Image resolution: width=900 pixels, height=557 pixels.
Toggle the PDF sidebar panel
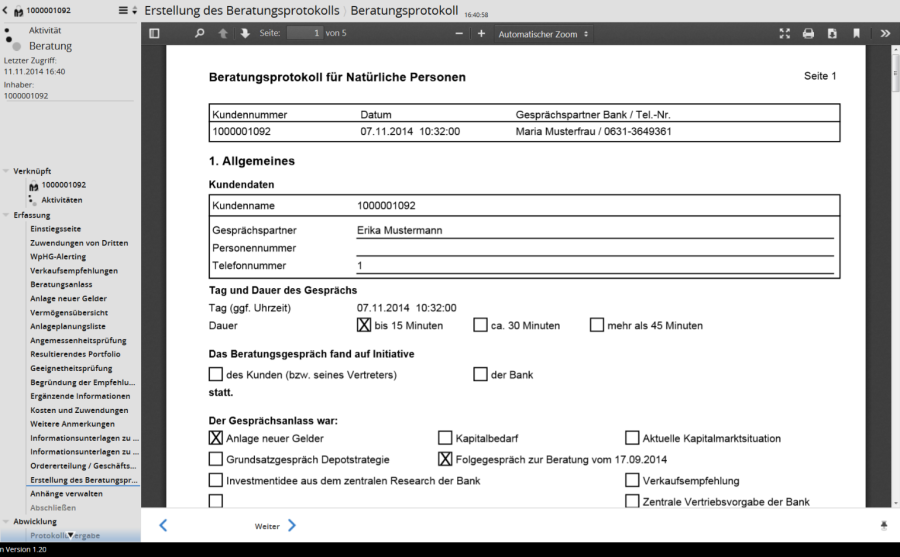154,33
